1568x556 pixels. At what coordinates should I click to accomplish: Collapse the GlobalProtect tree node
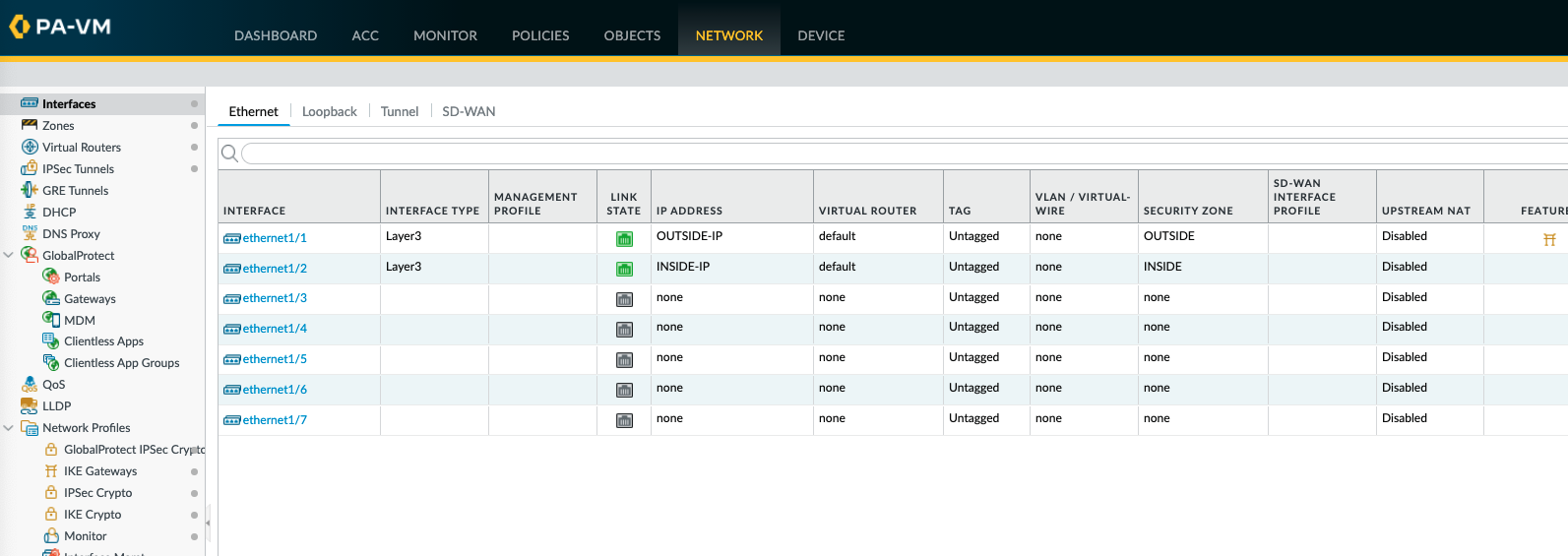(x=9, y=256)
